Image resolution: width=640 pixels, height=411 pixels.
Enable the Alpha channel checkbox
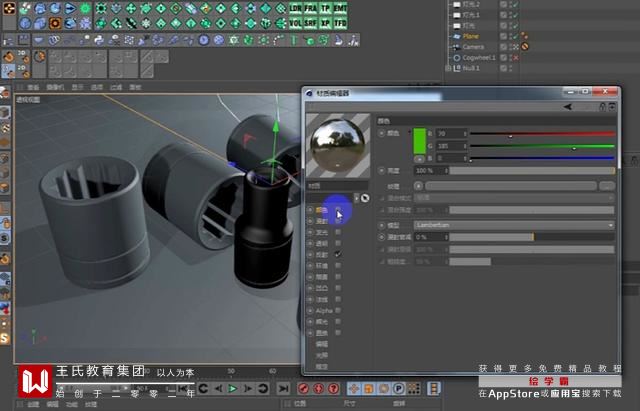tap(338, 310)
